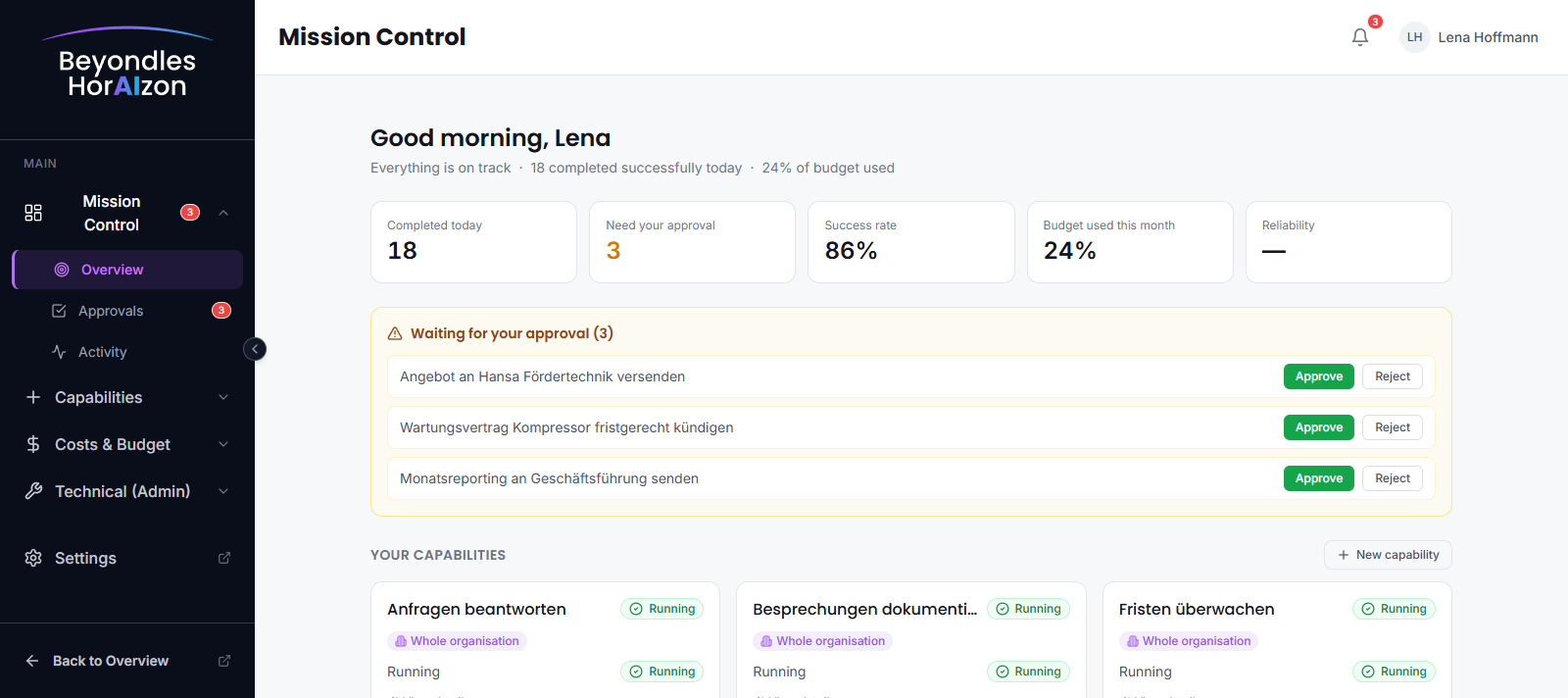
Task: Expand the Costs & Budget chevron
Action: (223, 444)
